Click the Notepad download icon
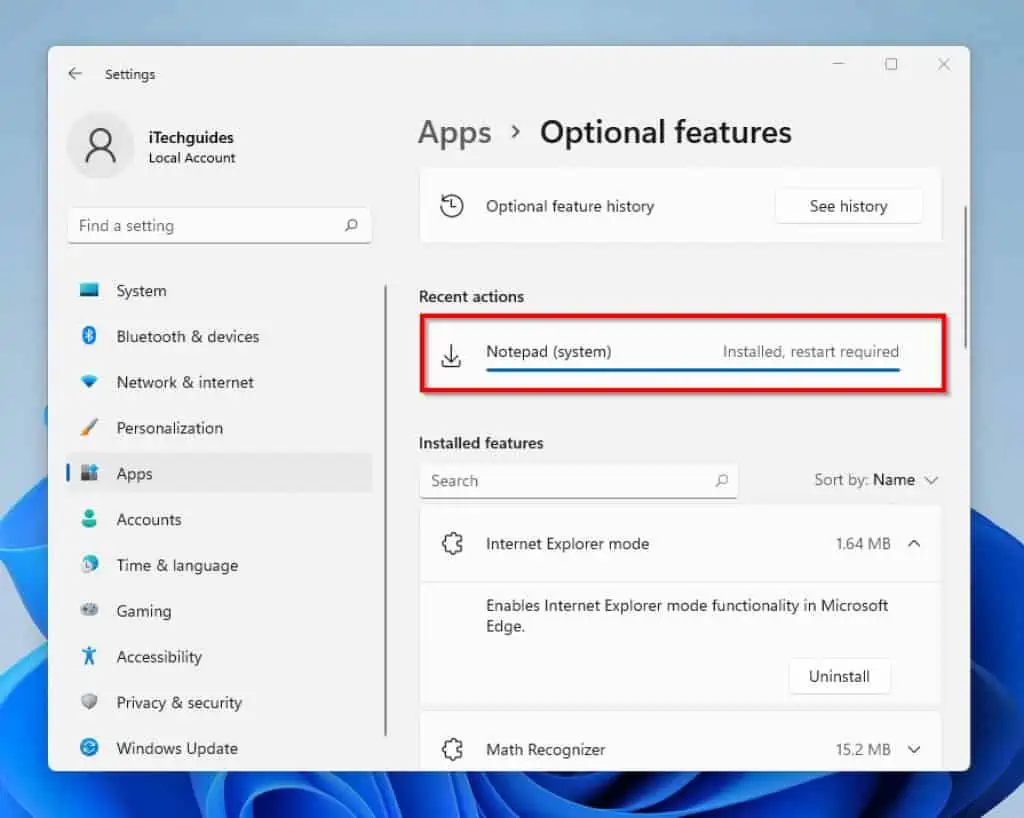Screen dimensions: 1024x818 click(x=452, y=353)
